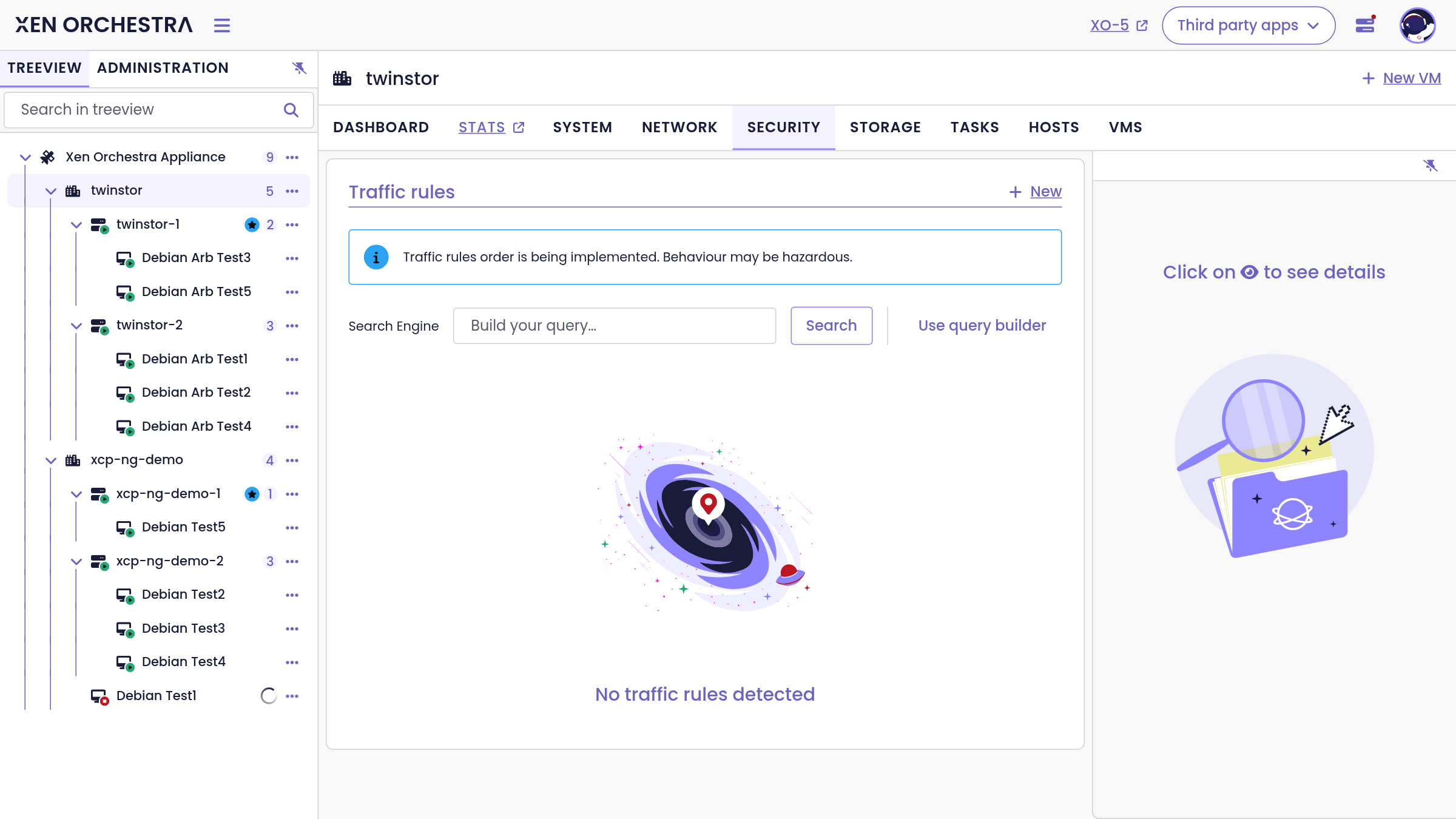Open the hamburger menu beside Xen Orchestra logo
Viewport: 1456px width, 819px height.
click(222, 25)
